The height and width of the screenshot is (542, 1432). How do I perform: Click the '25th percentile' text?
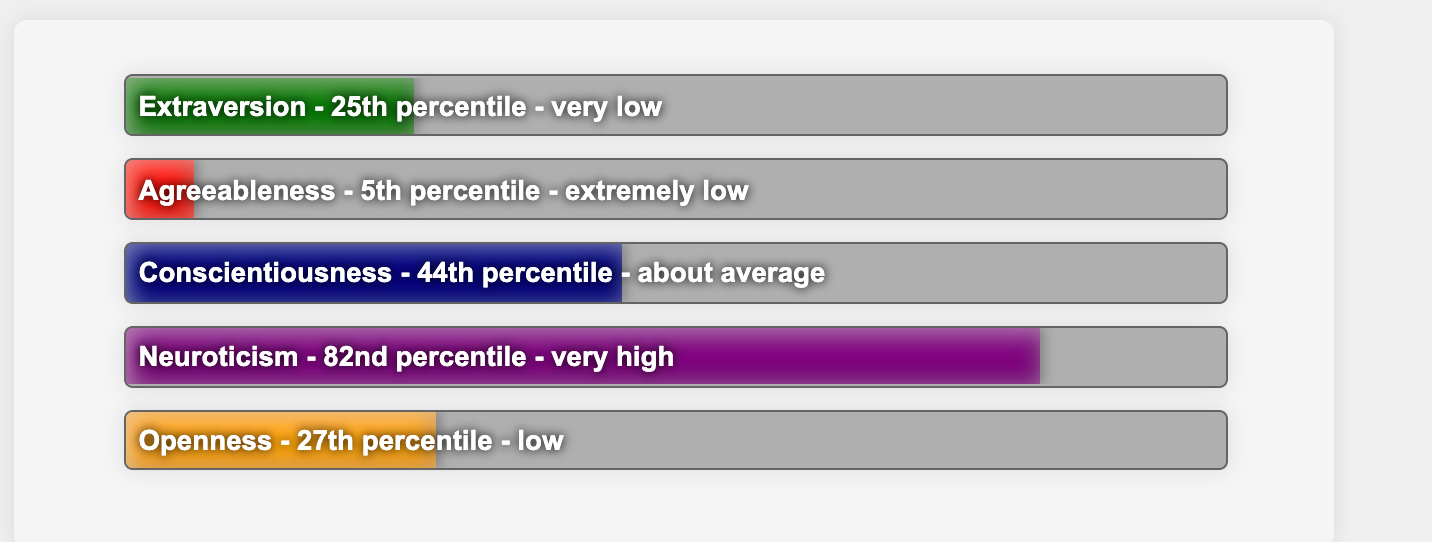click(429, 107)
